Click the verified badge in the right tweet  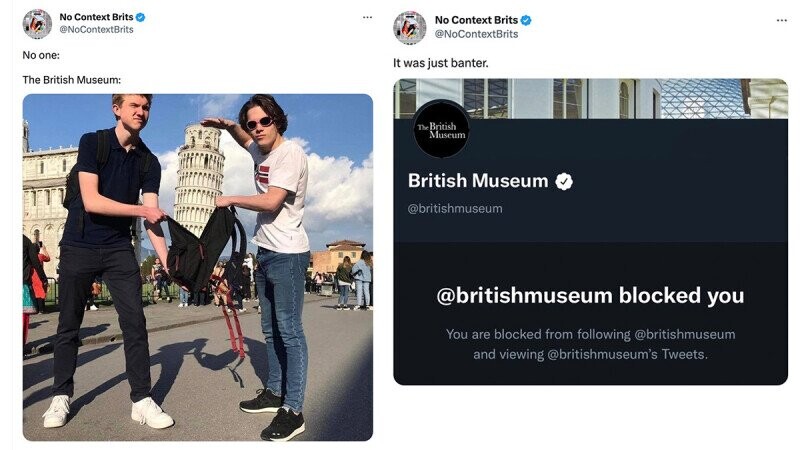pyautogui.click(x=526, y=20)
